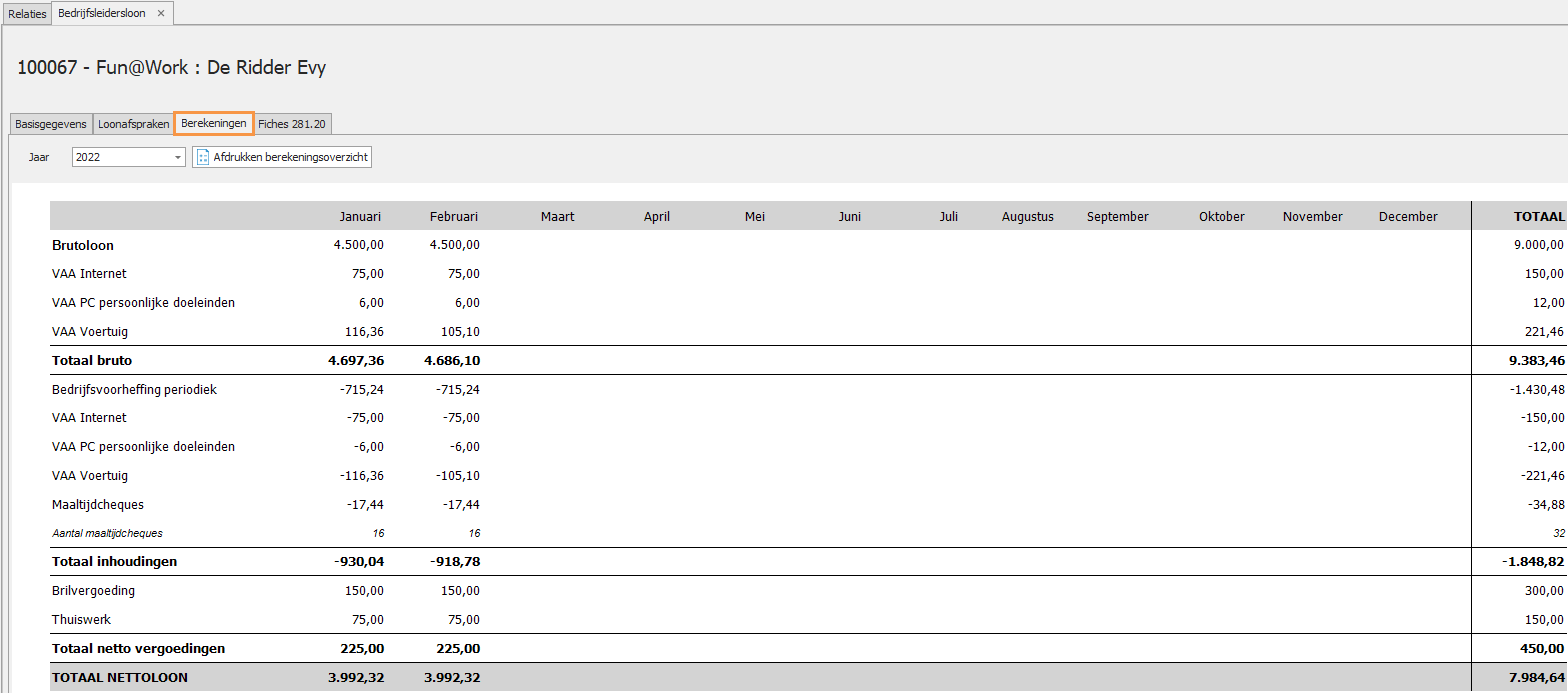Click the printer icon for Afdrukken berekeningsoverzicht
Screen dimensions: 1568x693
pos(203,157)
